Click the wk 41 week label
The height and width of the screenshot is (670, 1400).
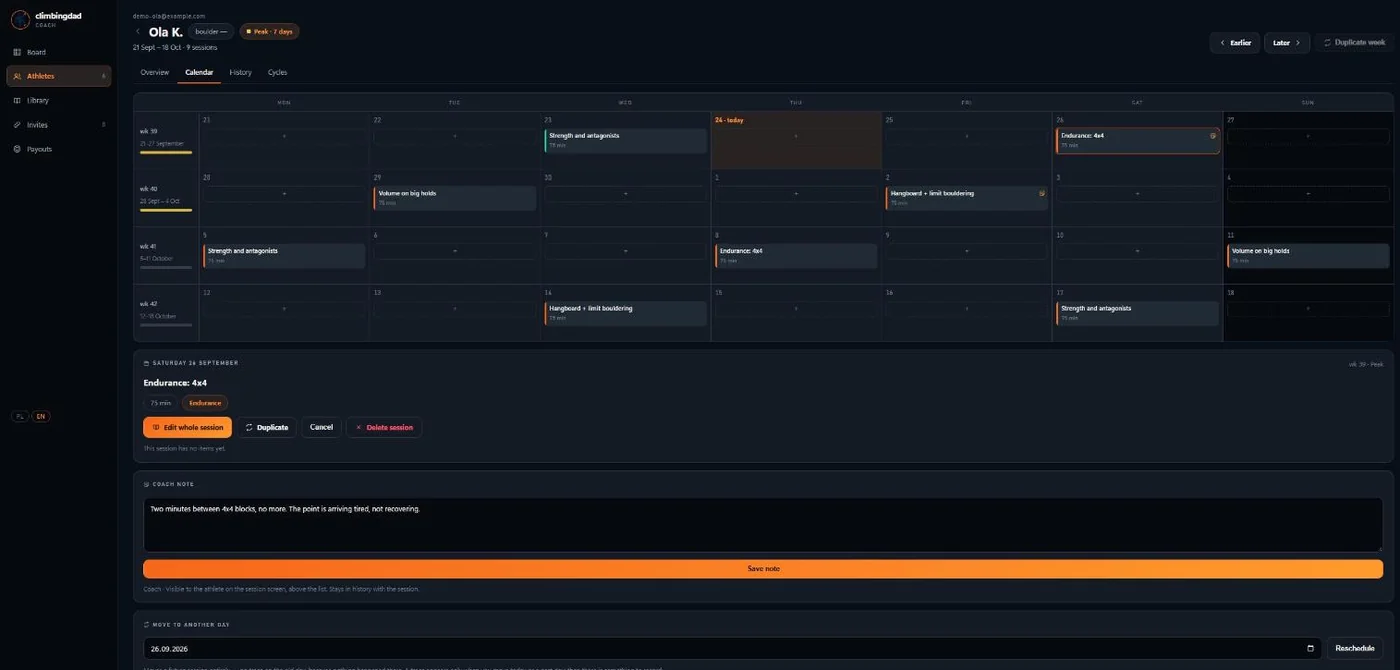coord(148,246)
